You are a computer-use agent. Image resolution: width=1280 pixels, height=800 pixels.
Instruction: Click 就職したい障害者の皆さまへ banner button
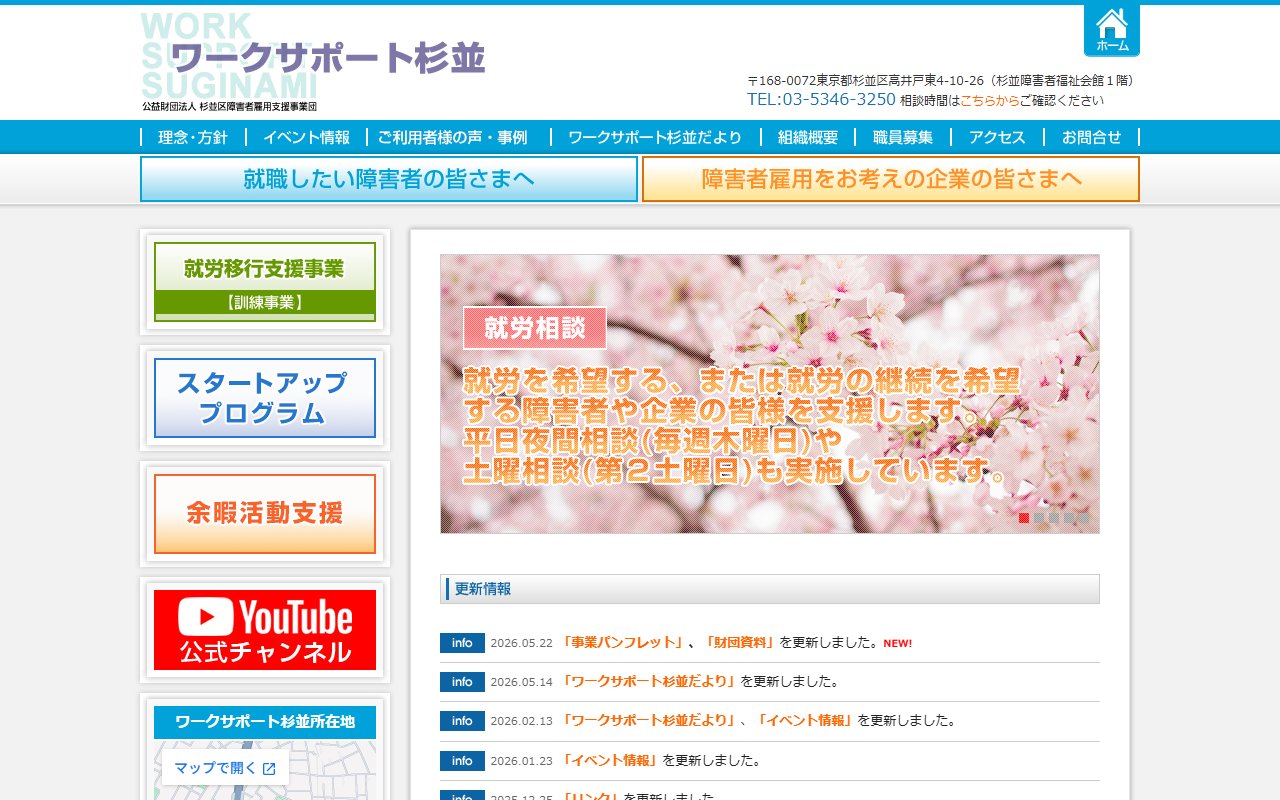[389, 179]
